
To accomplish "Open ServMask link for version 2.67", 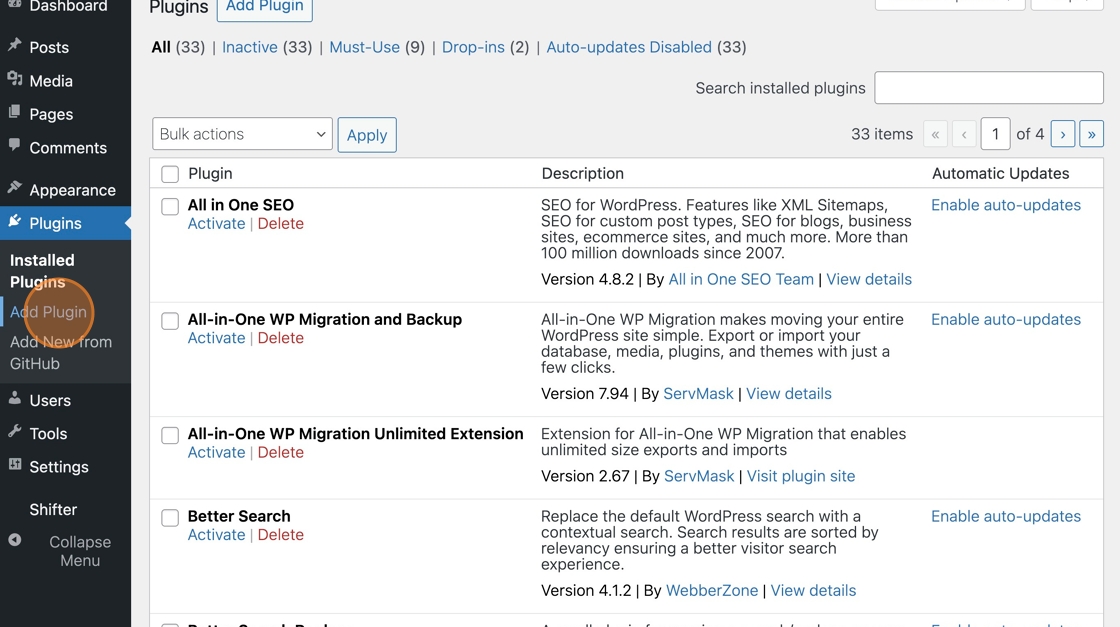I will (x=699, y=476).
